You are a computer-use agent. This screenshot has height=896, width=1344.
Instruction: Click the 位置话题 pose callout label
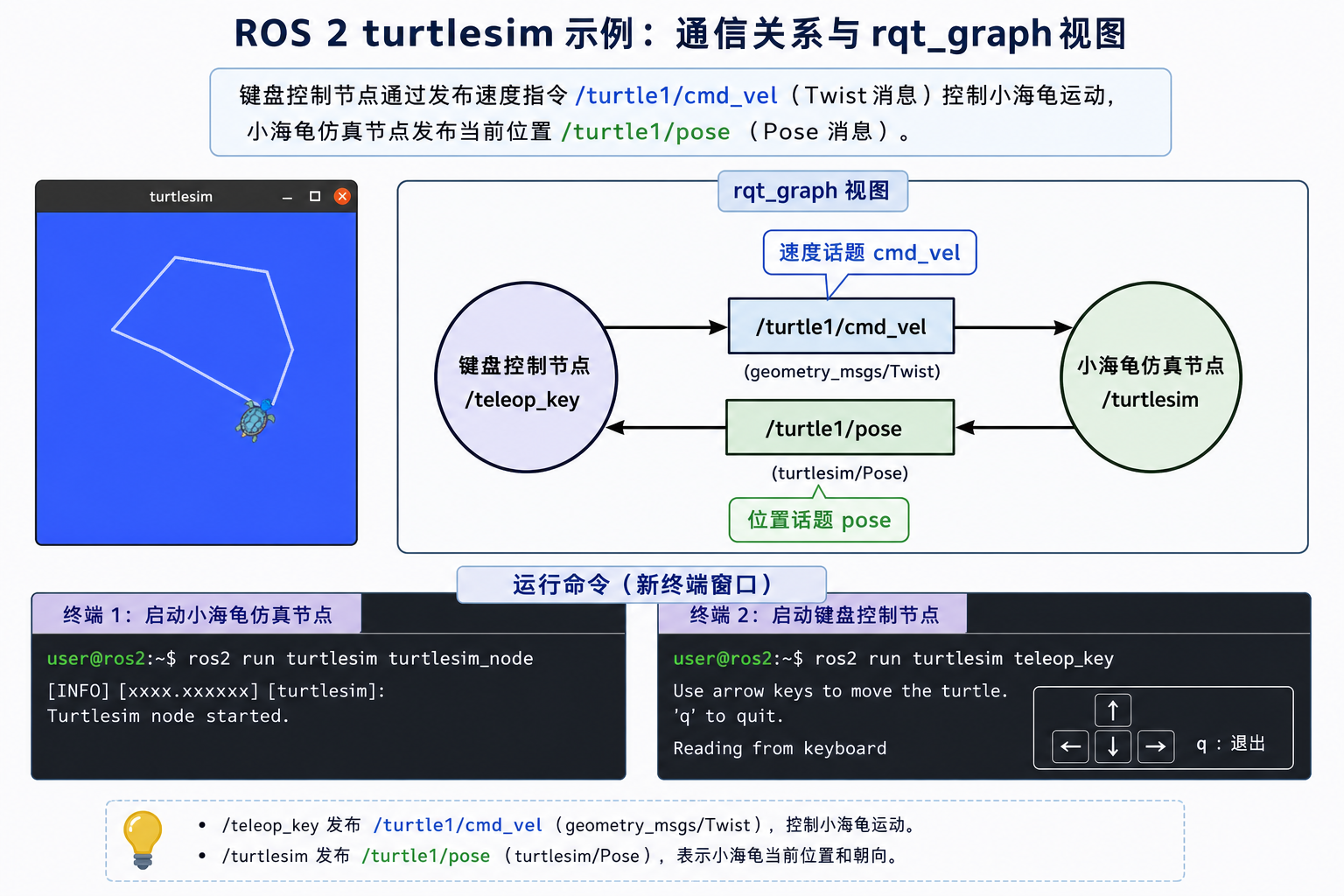pos(819,520)
